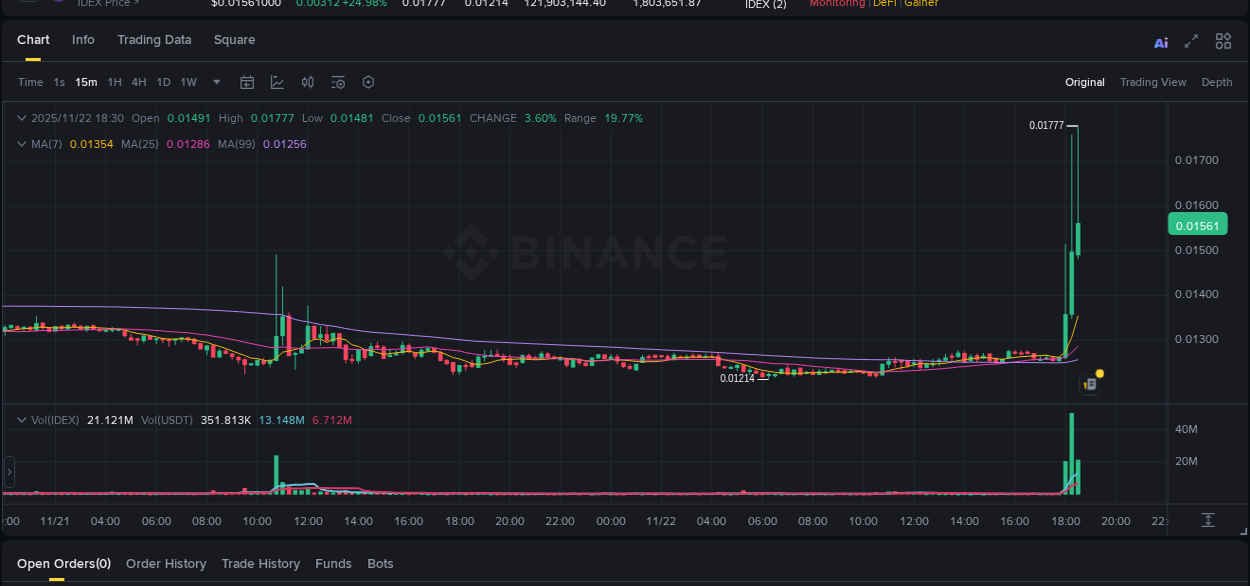1250x586 pixels.
Task: Open the orderbook widget with yellow notification dot
Action: (1089, 383)
